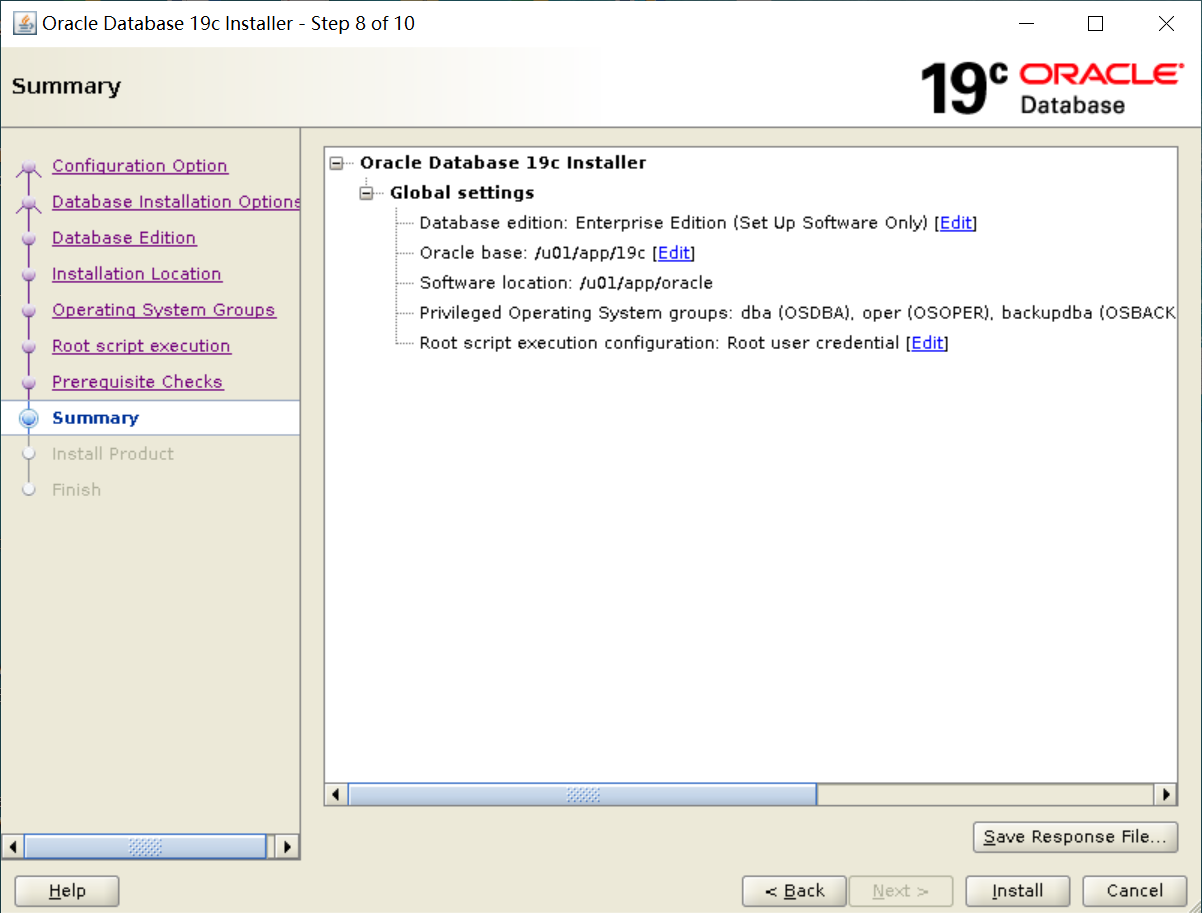Click summary pane scrollbar right arrow
This screenshot has height=913, width=1202.
tap(1165, 794)
